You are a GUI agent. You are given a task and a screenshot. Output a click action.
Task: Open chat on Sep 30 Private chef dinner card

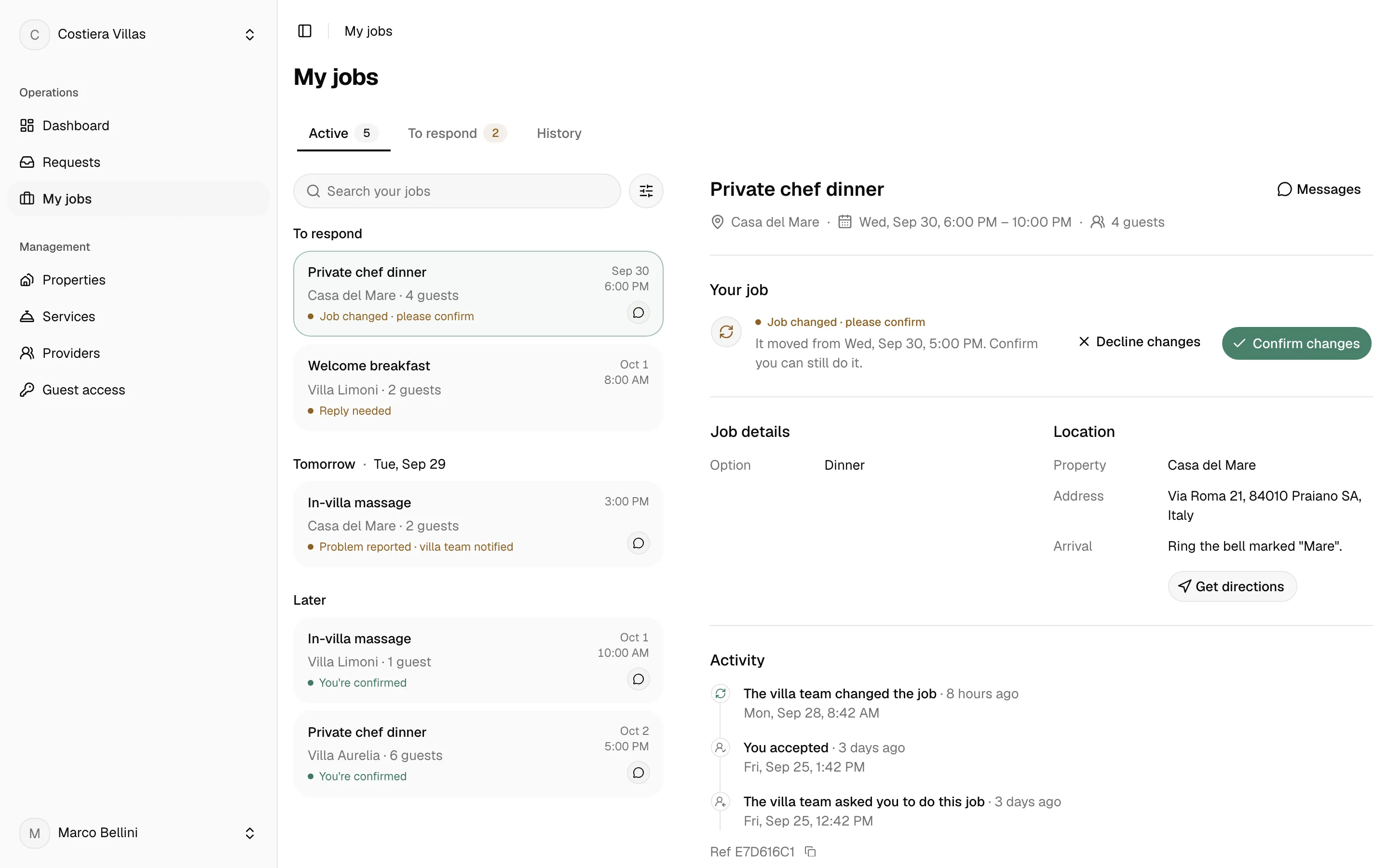638,313
